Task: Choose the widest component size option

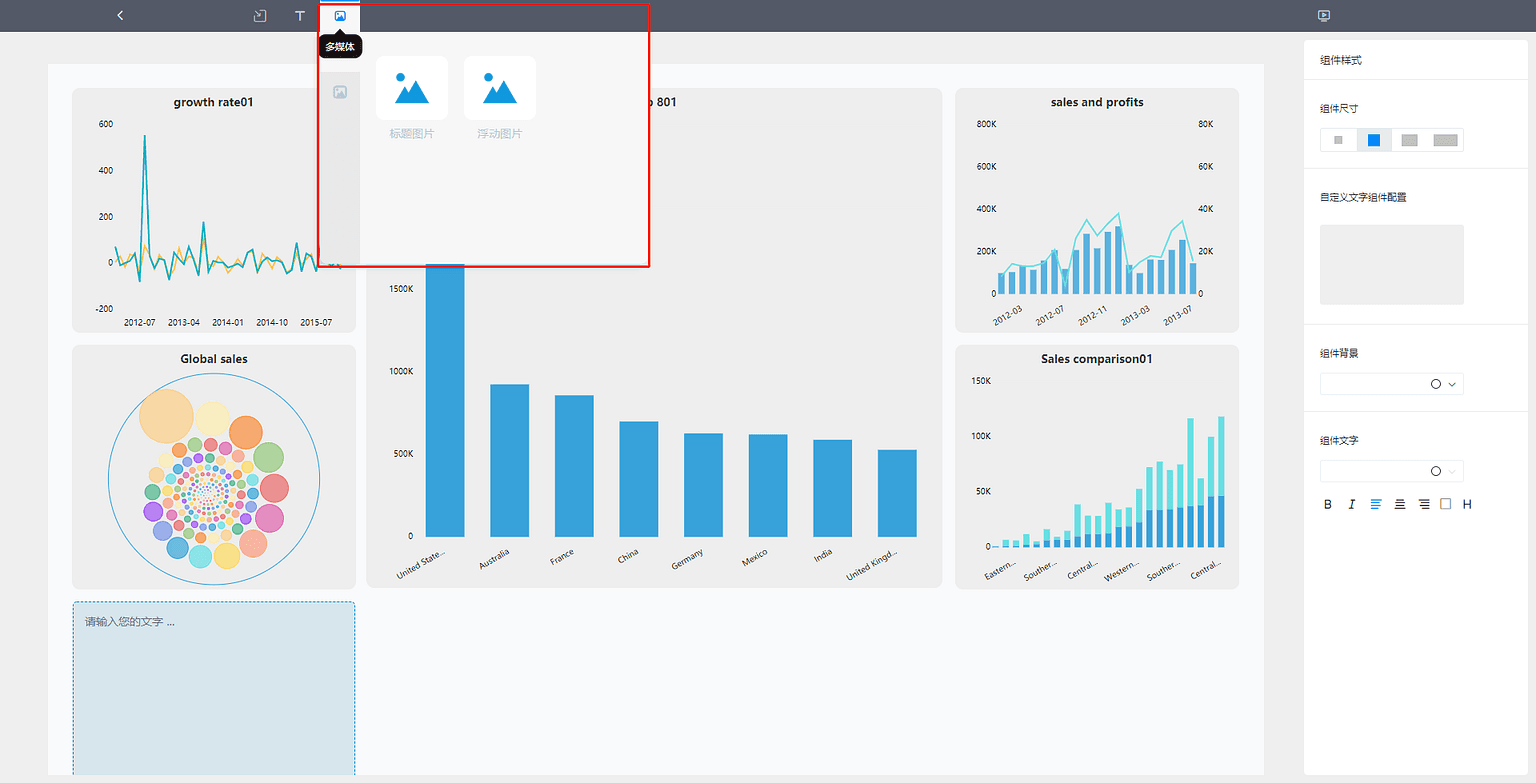Action: click(1445, 140)
